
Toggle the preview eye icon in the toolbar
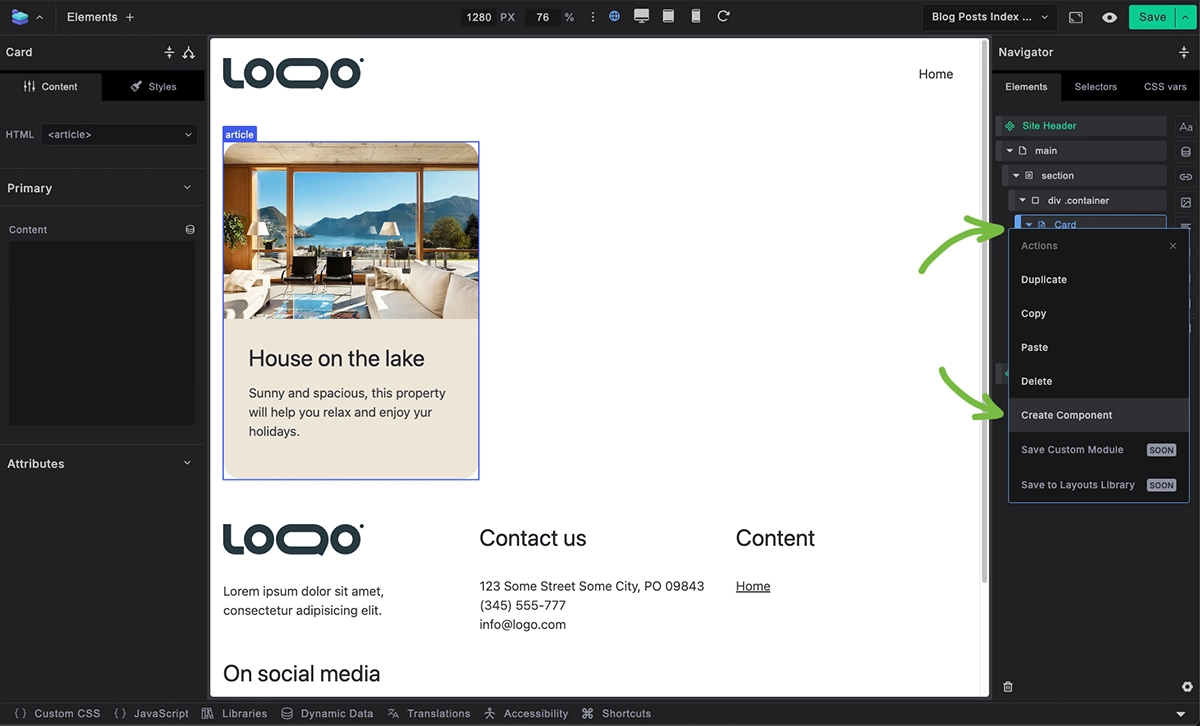click(1109, 17)
